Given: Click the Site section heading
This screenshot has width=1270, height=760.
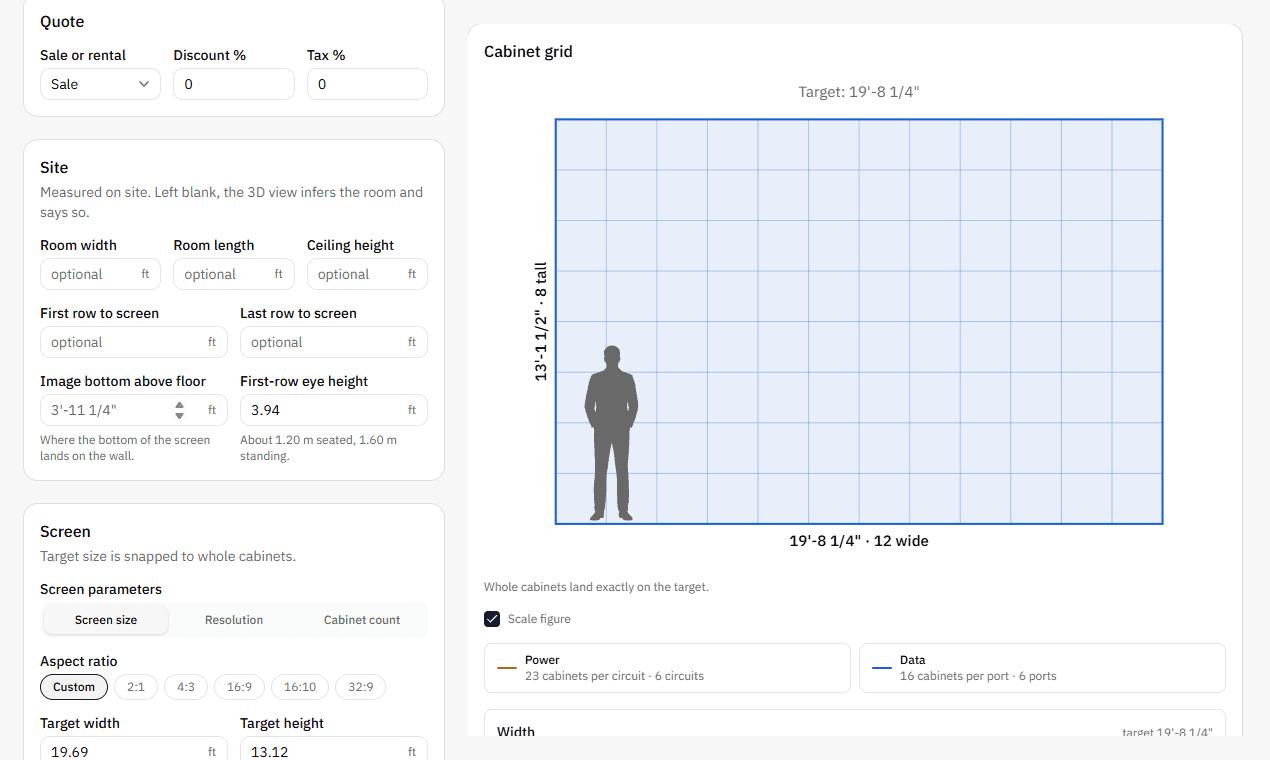Looking at the screenshot, I should (54, 167).
